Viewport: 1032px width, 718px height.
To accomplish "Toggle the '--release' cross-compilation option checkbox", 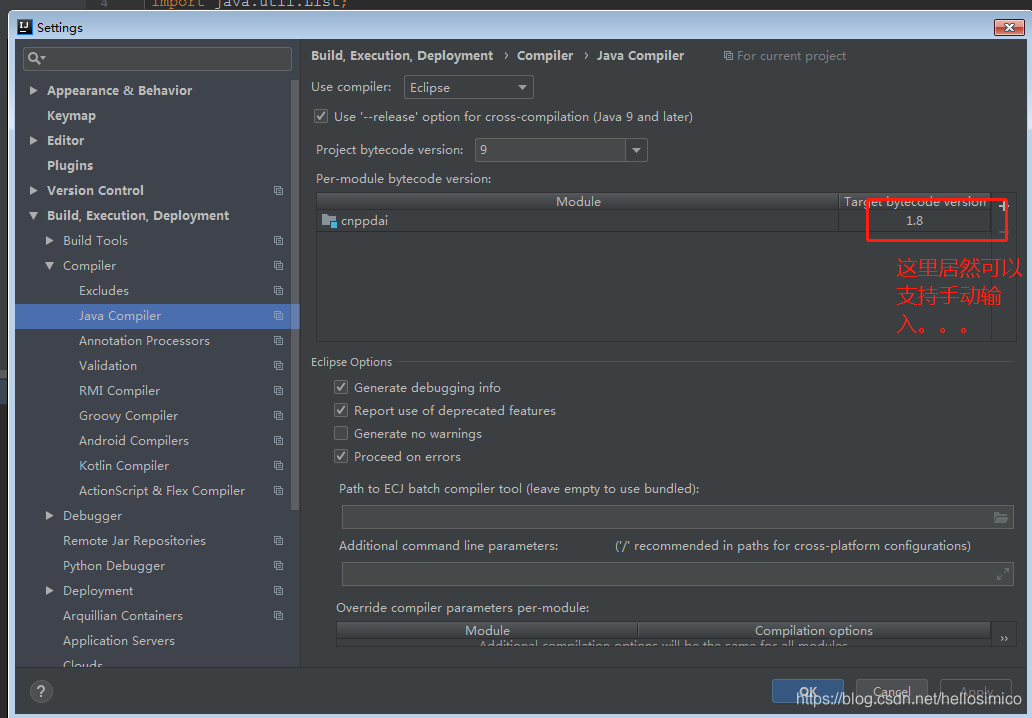I will coord(321,116).
